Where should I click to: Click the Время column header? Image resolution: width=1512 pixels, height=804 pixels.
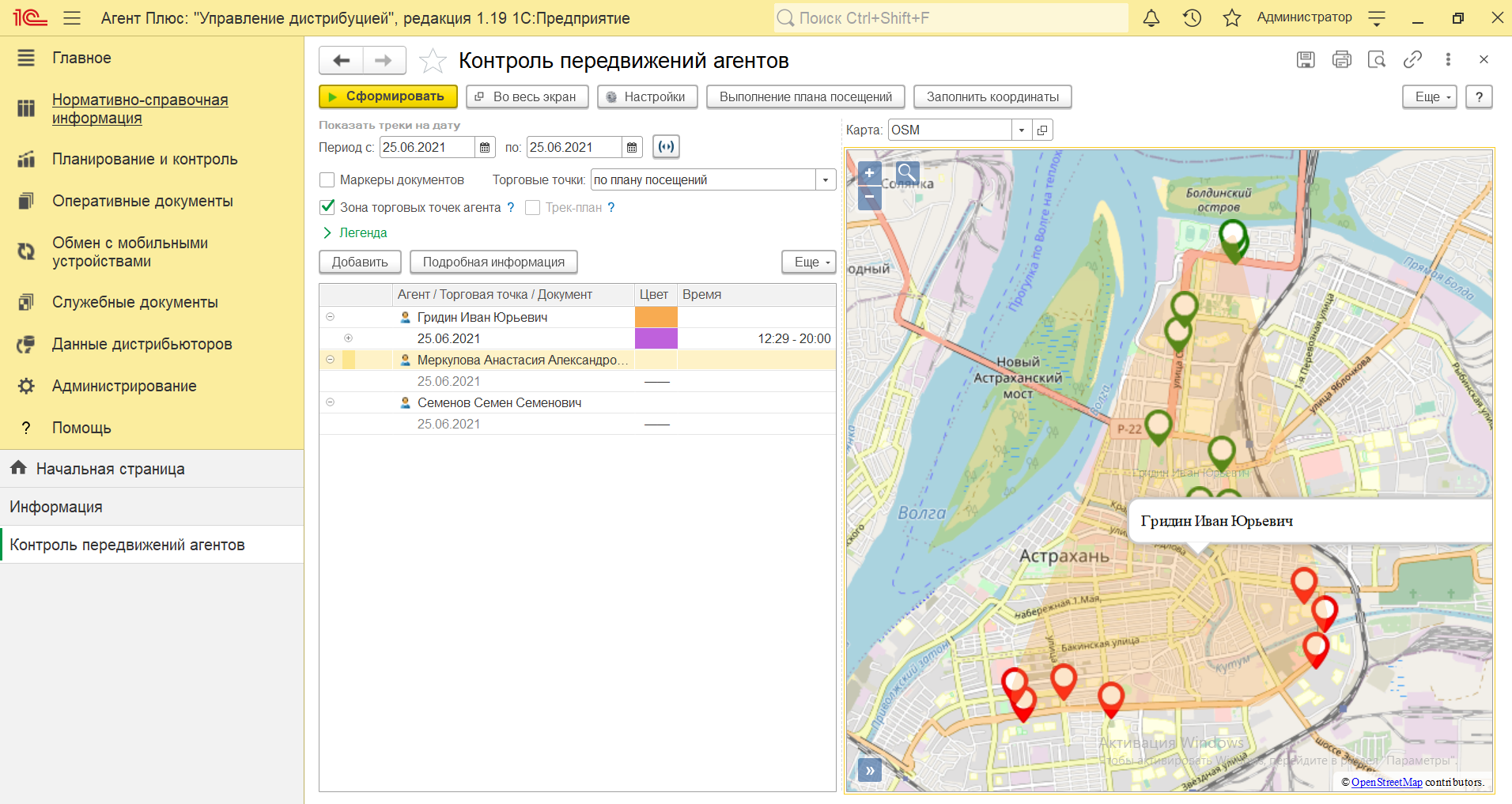[x=757, y=295]
